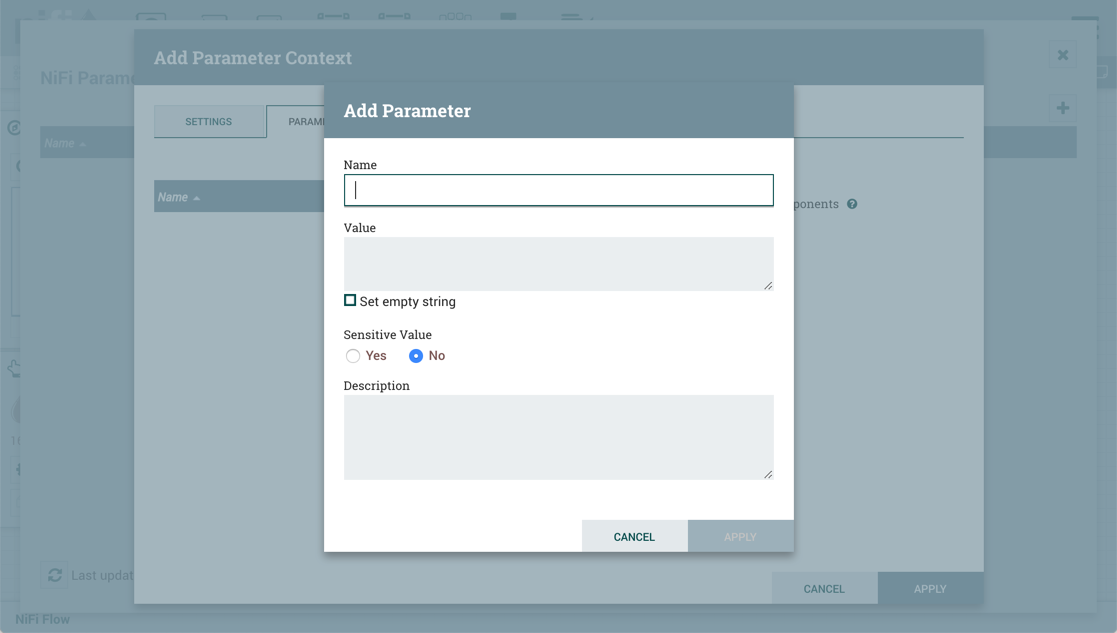Viewport: 1117px width, 633px height.
Task: Click the help icon beside referencing components
Action: point(852,204)
